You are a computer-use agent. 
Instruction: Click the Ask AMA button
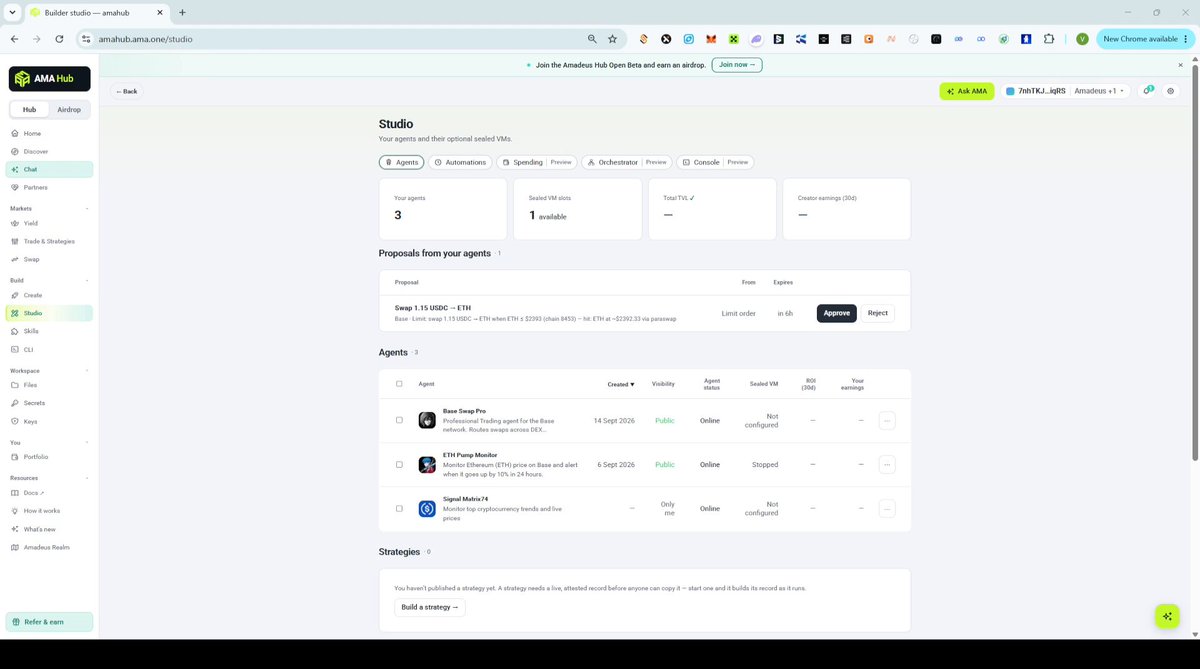tap(967, 91)
